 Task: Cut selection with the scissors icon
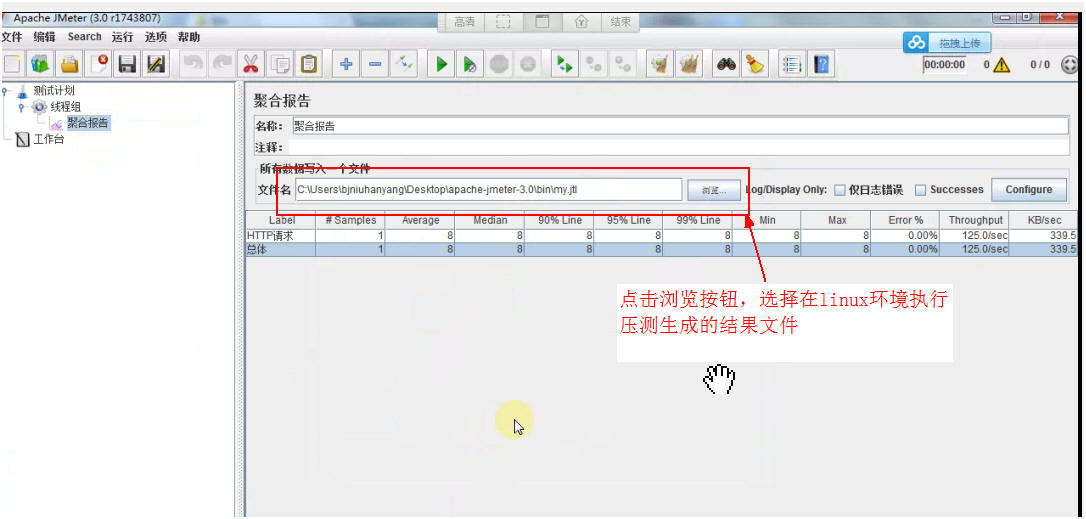point(251,65)
